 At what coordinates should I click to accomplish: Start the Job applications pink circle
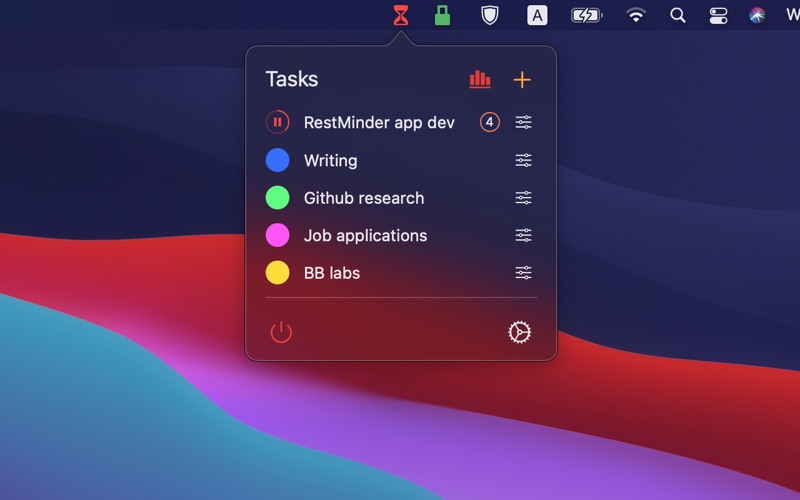[x=278, y=235]
